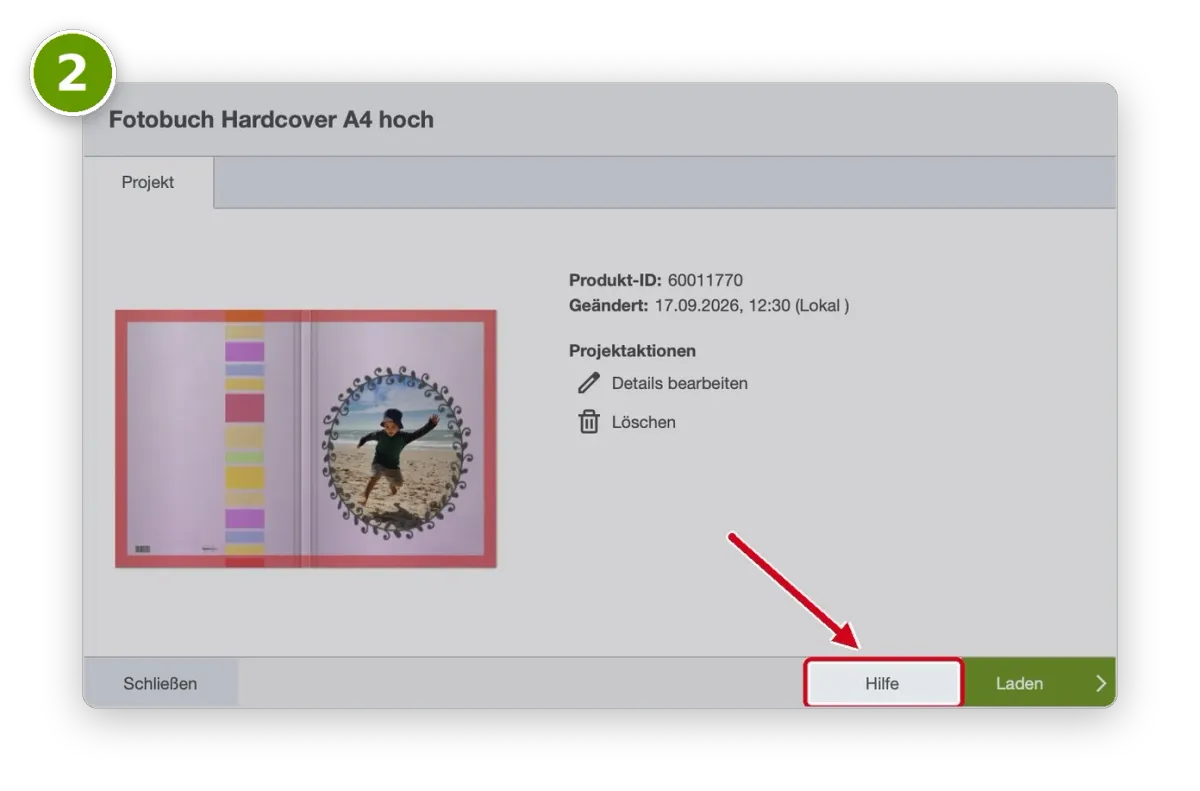Click the trash can icon for Löschen
1200x791 pixels.
click(589, 422)
